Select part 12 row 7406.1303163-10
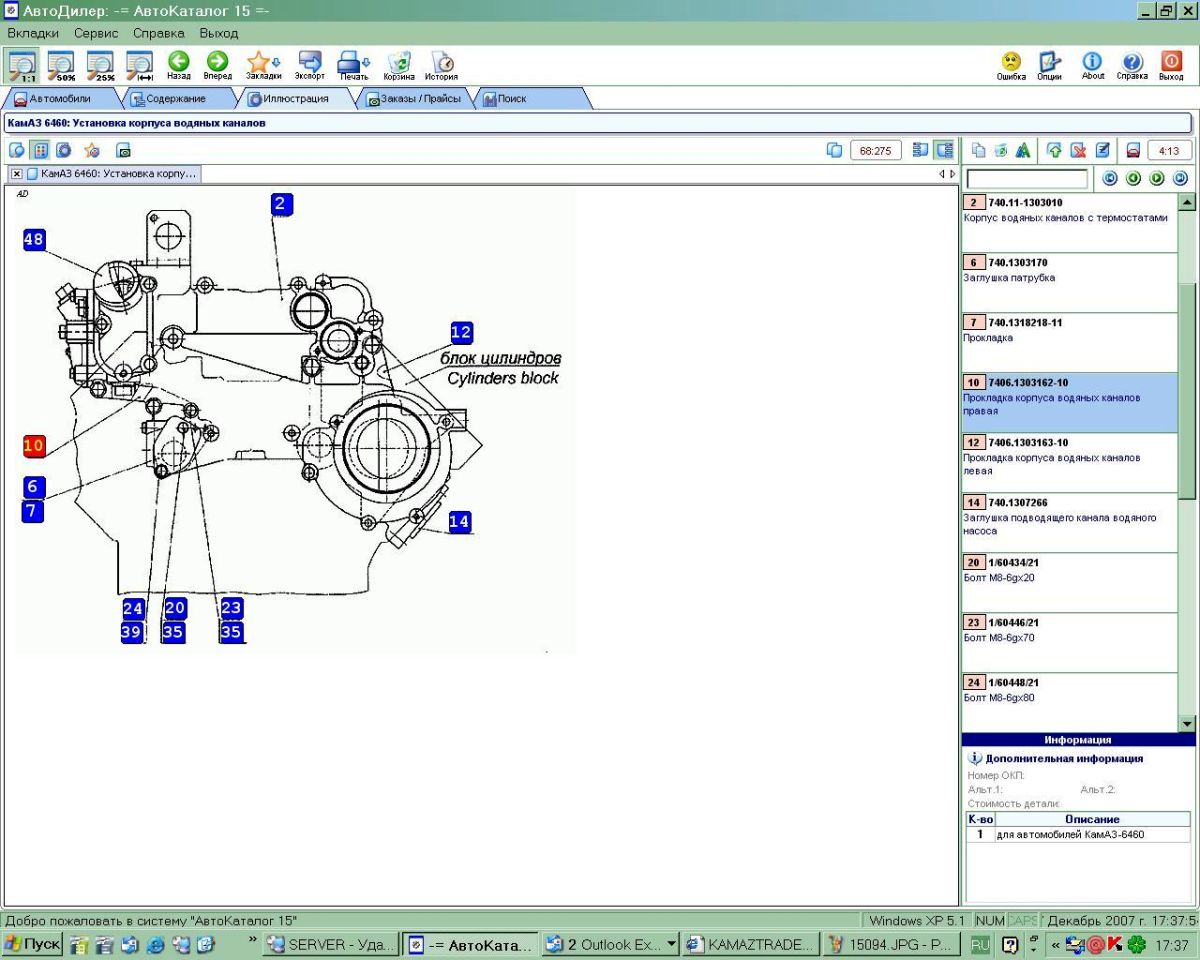 1070,462
